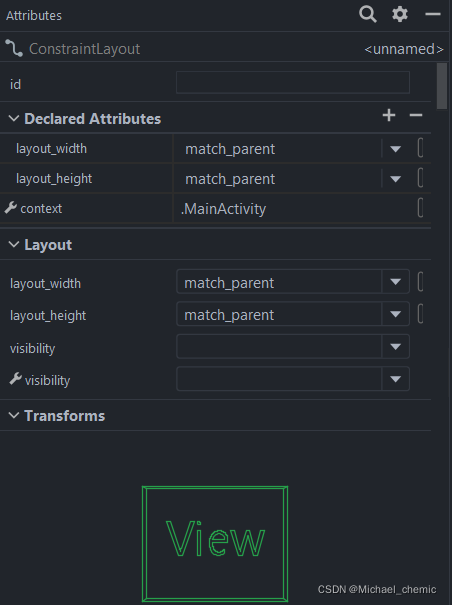
Task: Click the wrench icon beside tools visibility
Action: coord(15,379)
